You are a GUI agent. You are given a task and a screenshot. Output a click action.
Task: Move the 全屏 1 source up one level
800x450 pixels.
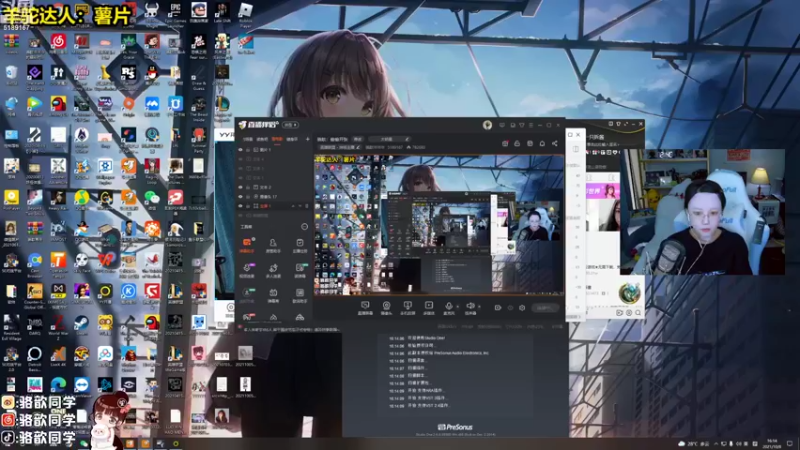click(293, 206)
